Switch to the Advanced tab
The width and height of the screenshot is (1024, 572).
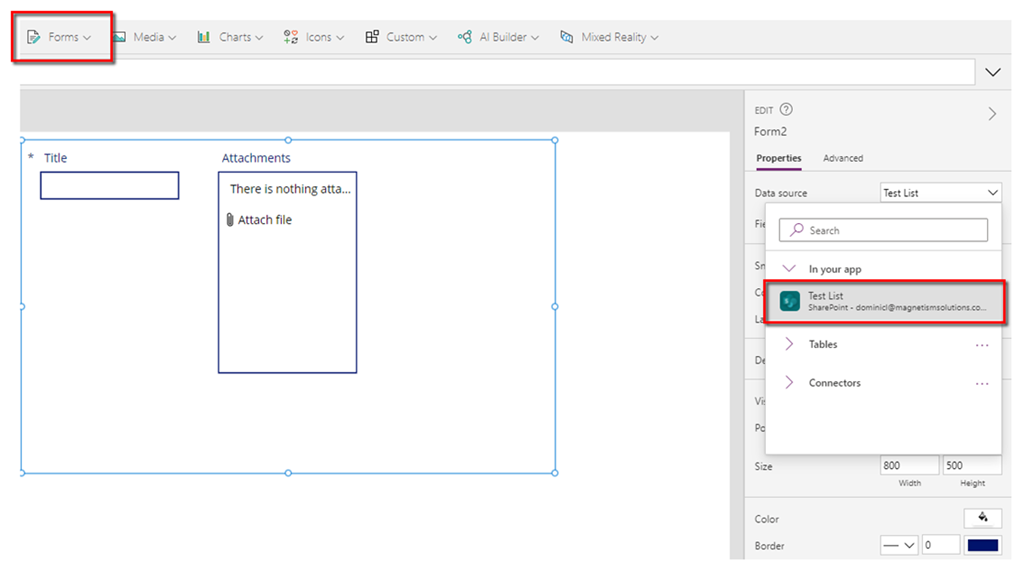[x=842, y=158]
